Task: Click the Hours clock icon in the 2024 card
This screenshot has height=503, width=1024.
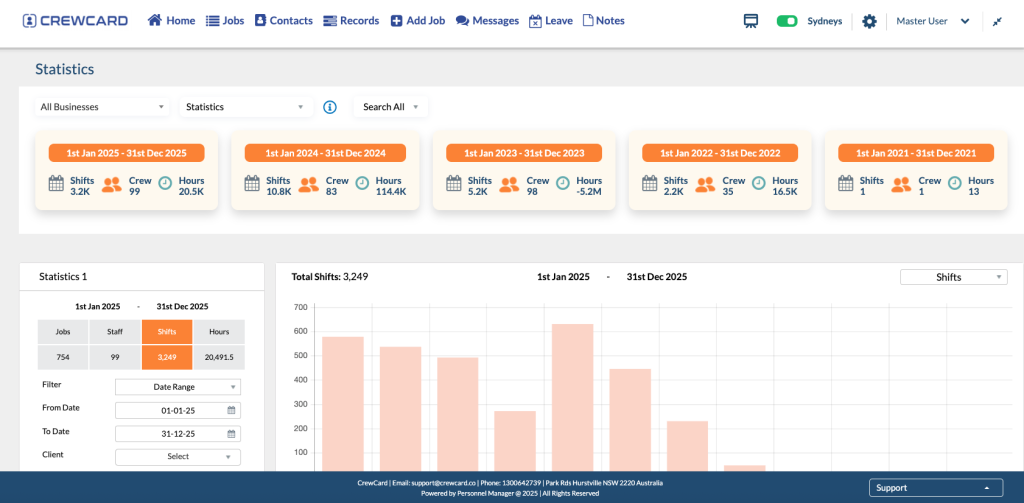Action: pos(362,184)
